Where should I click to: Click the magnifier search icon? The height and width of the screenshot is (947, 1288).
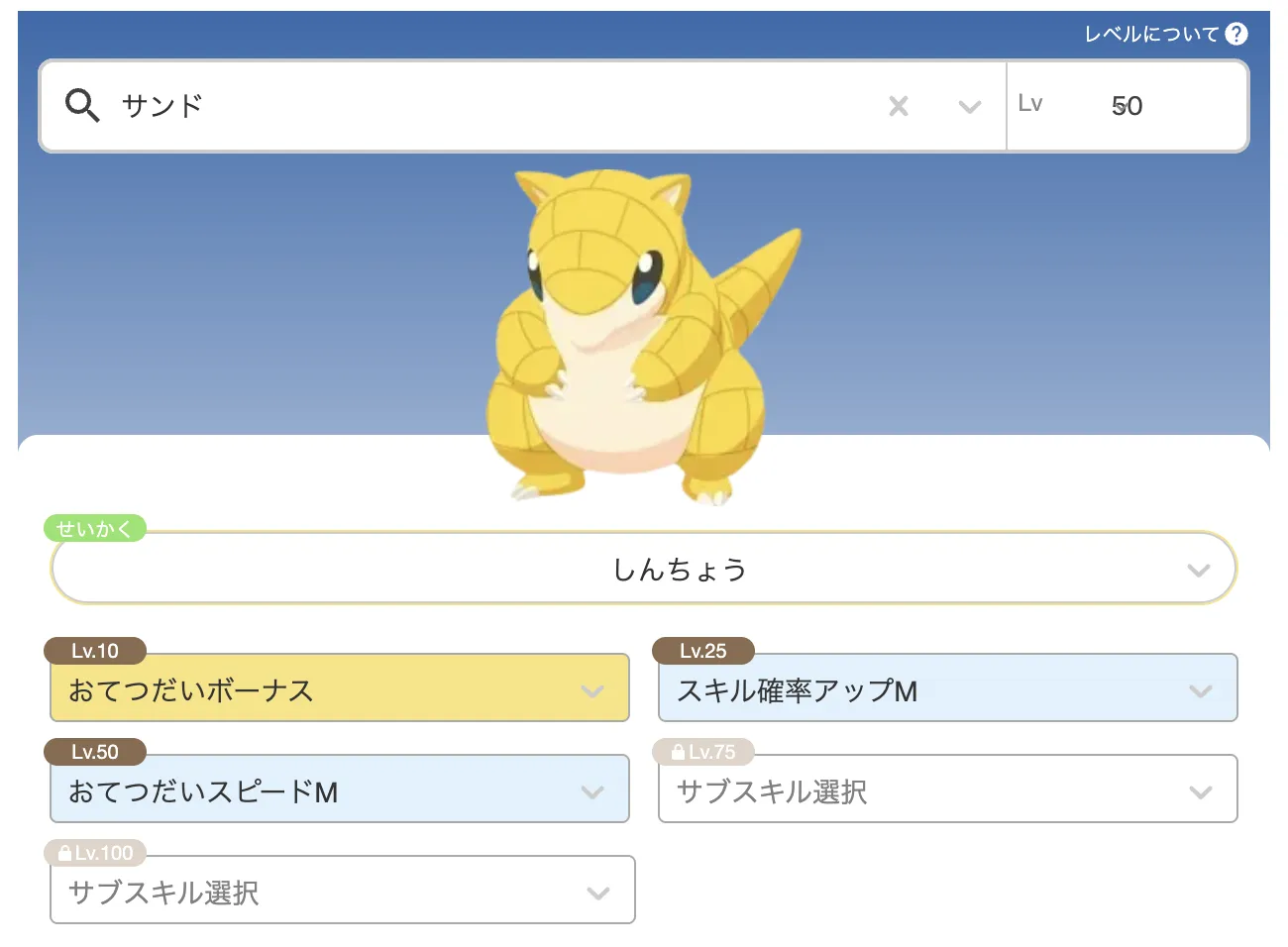(82, 105)
